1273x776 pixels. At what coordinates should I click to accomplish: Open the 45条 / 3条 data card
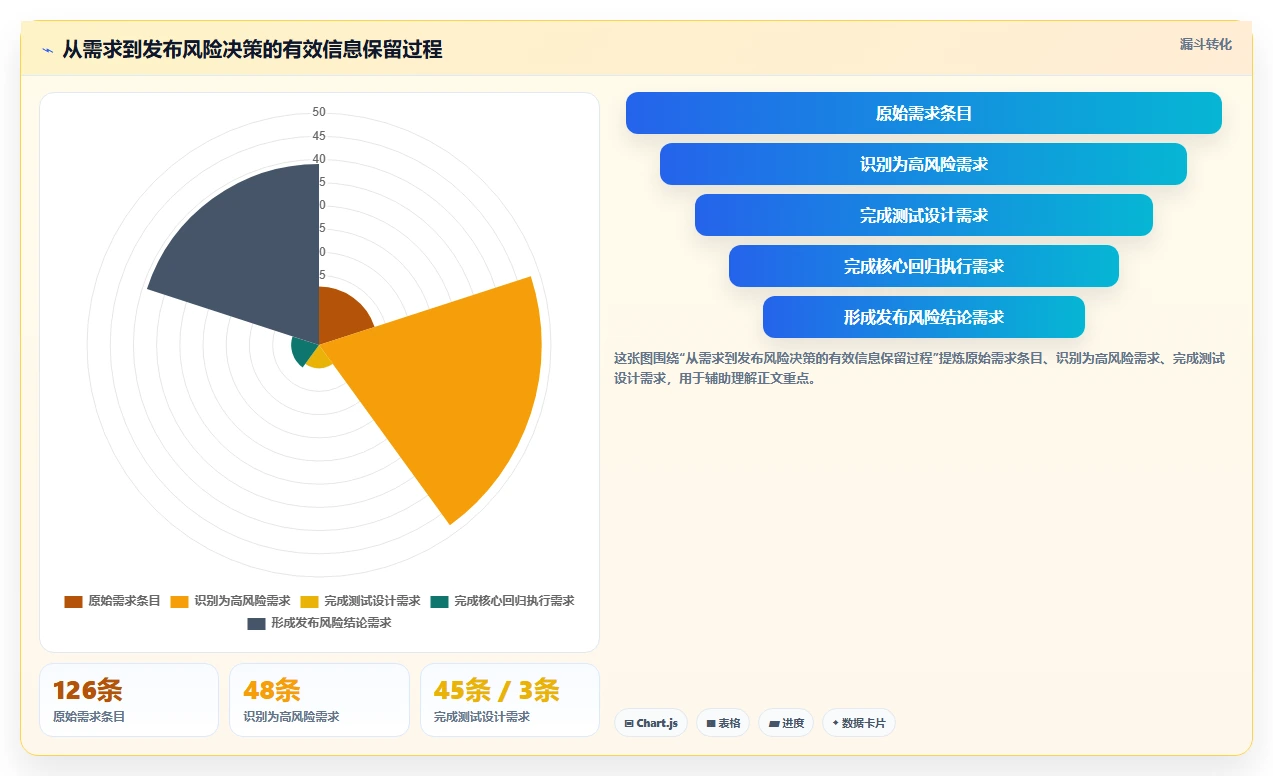(x=510, y=700)
